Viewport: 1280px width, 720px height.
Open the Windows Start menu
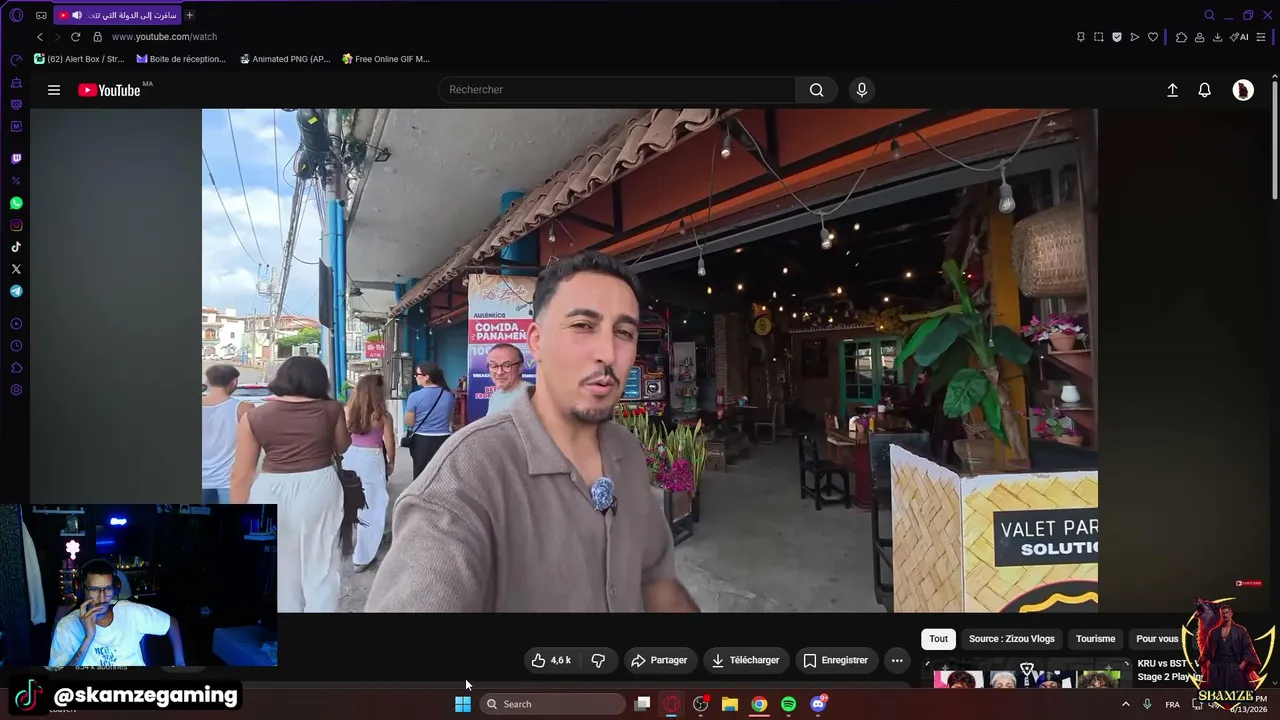(x=463, y=704)
